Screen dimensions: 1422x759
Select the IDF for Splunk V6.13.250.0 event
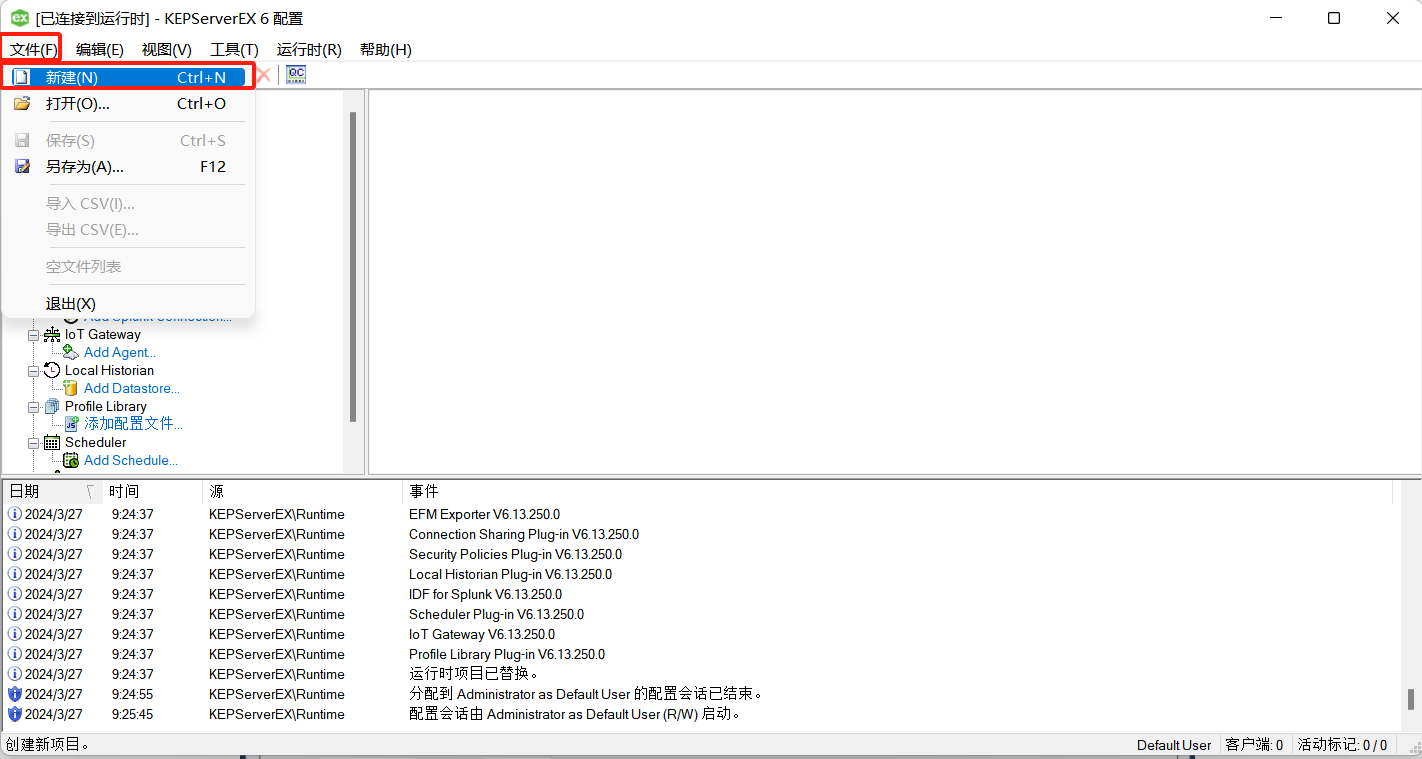(485, 595)
